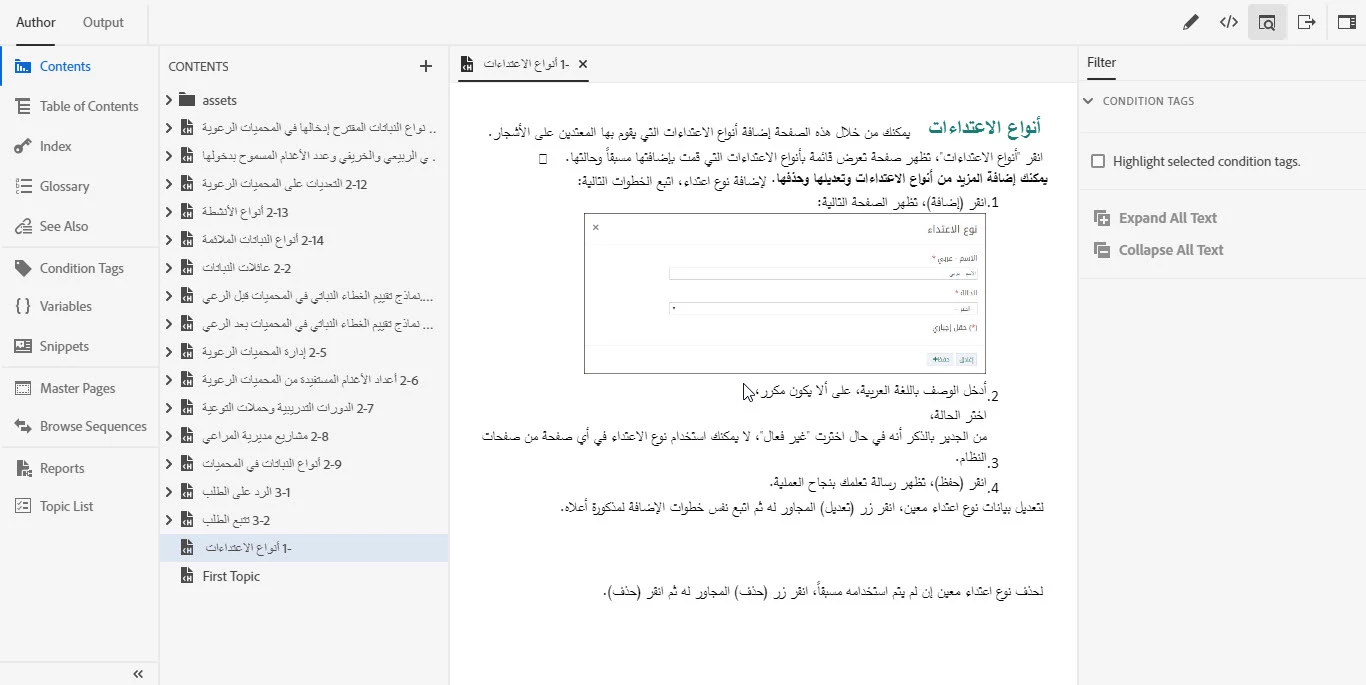Add new item with plus icon in Contents
The height and width of the screenshot is (685, 1366).
[426, 66]
